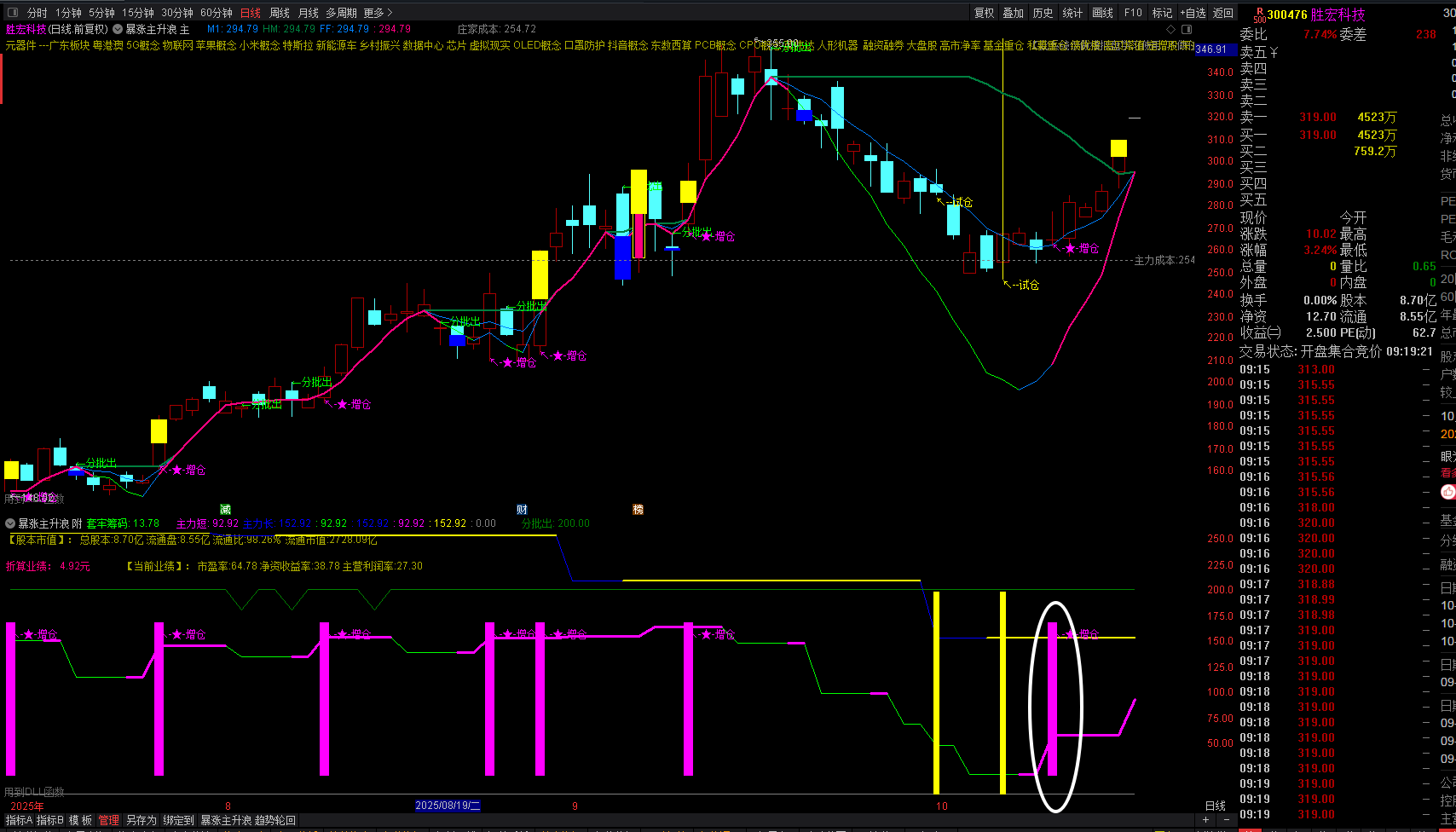The width and height of the screenshot is (1456, 832).
Task: Click the 庄家成本: 254.72 readout
Action: tap(497, 29)
